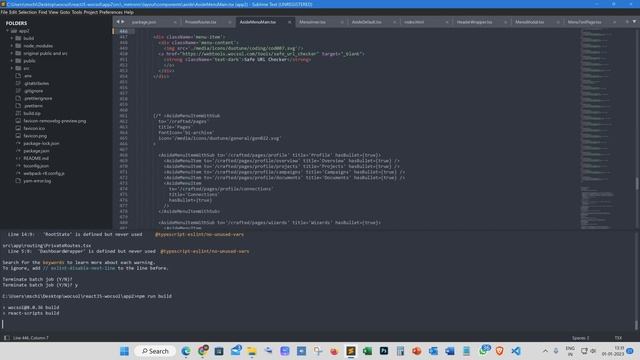Click line and column status text
Screen dimensions: 640x360
point(31,338)
